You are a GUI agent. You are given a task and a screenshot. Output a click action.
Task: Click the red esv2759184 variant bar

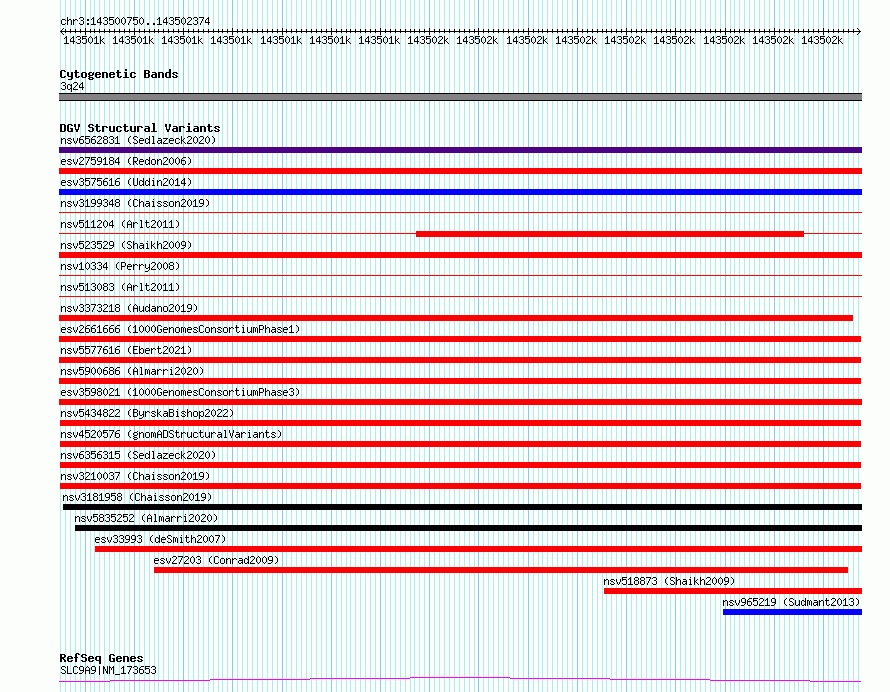click(x=460, y=171)
